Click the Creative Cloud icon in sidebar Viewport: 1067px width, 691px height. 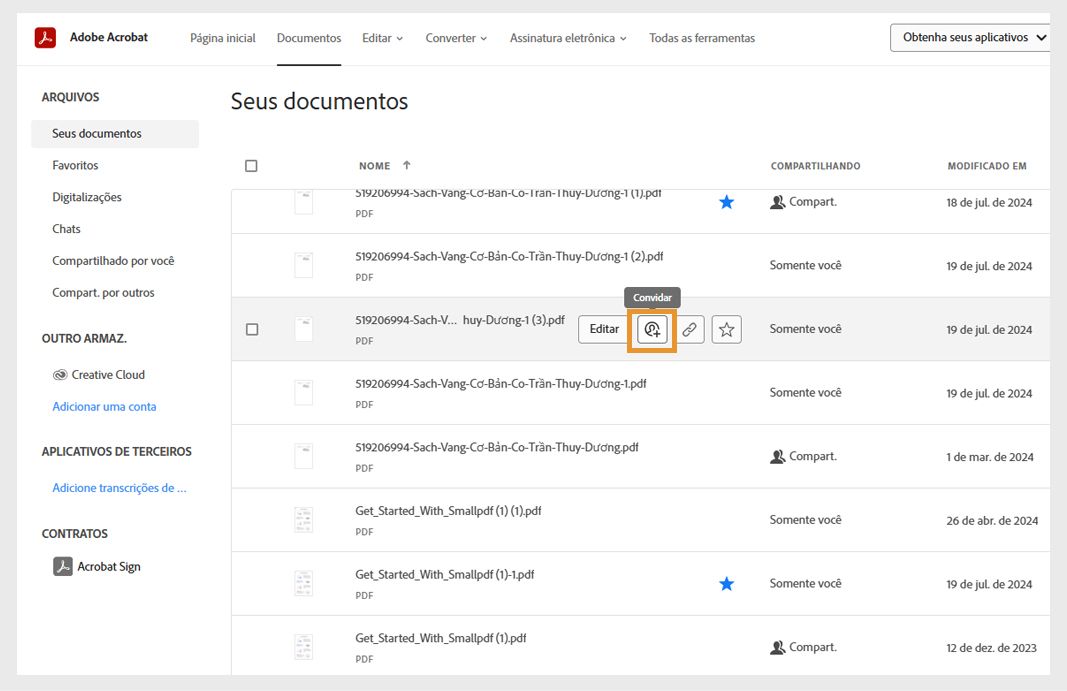click(61, 374)
